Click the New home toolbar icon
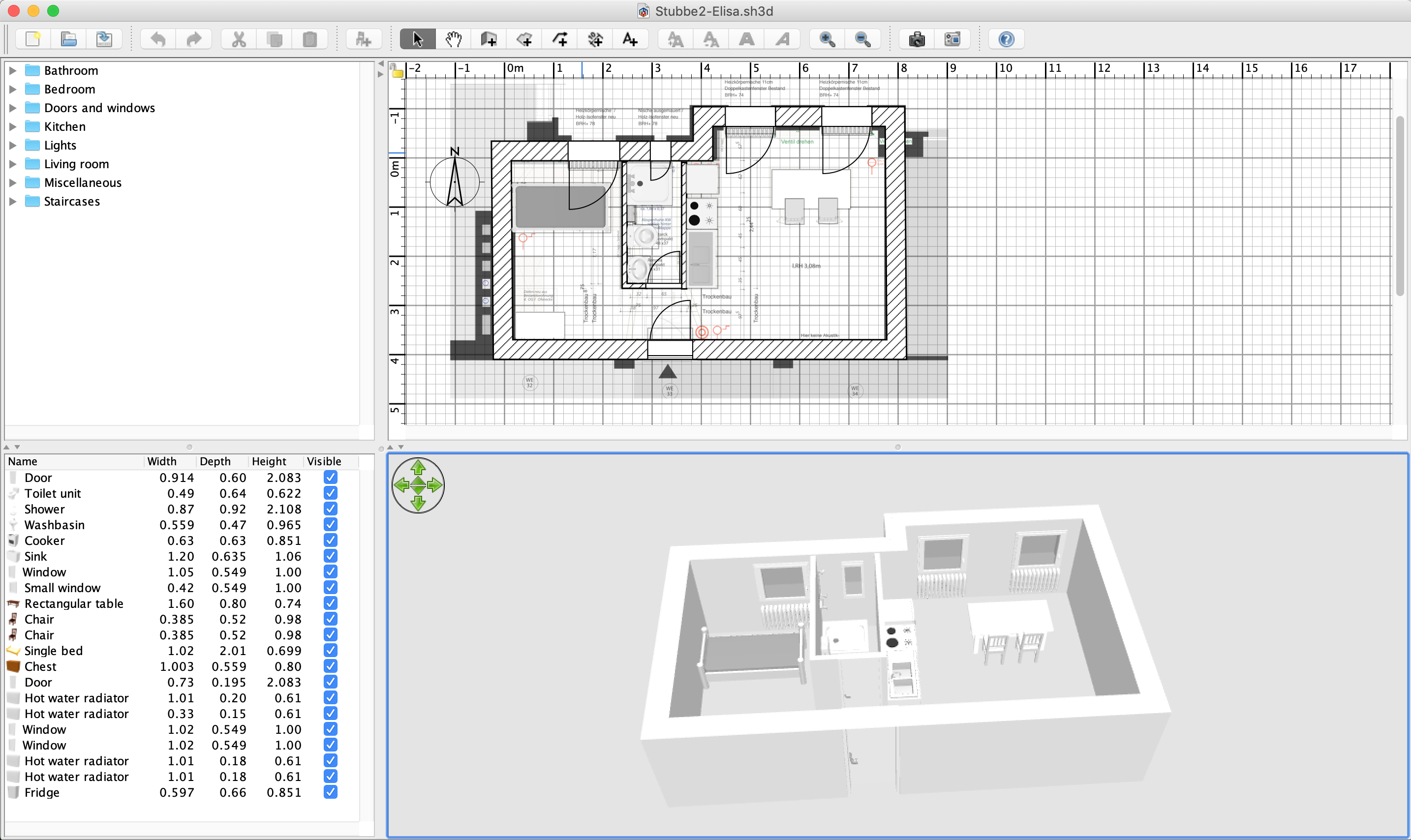The image size is (1411, 840). point(33,39)
